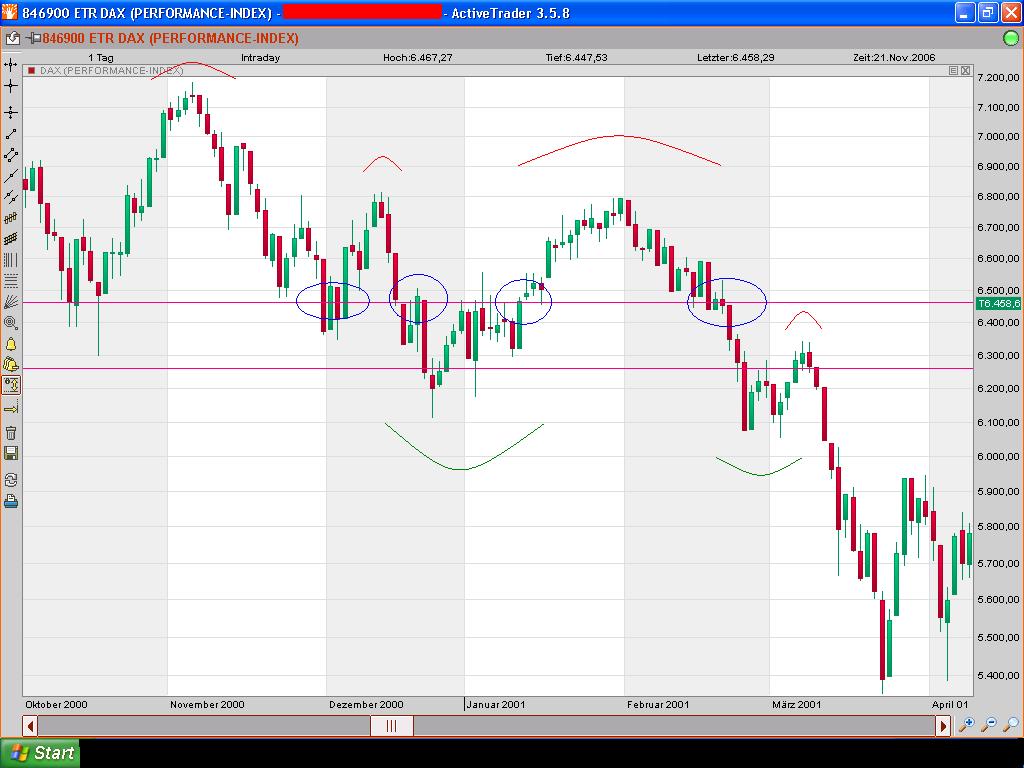
Task: Open the Windows Start button
Action: coord(40,753)
